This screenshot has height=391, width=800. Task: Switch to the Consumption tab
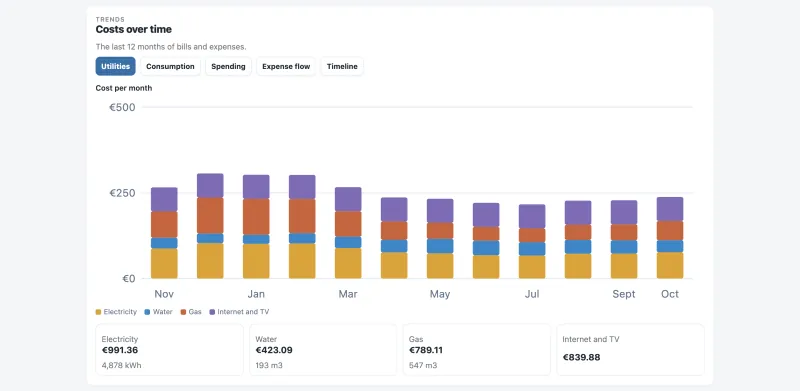(x=170, y=66)
